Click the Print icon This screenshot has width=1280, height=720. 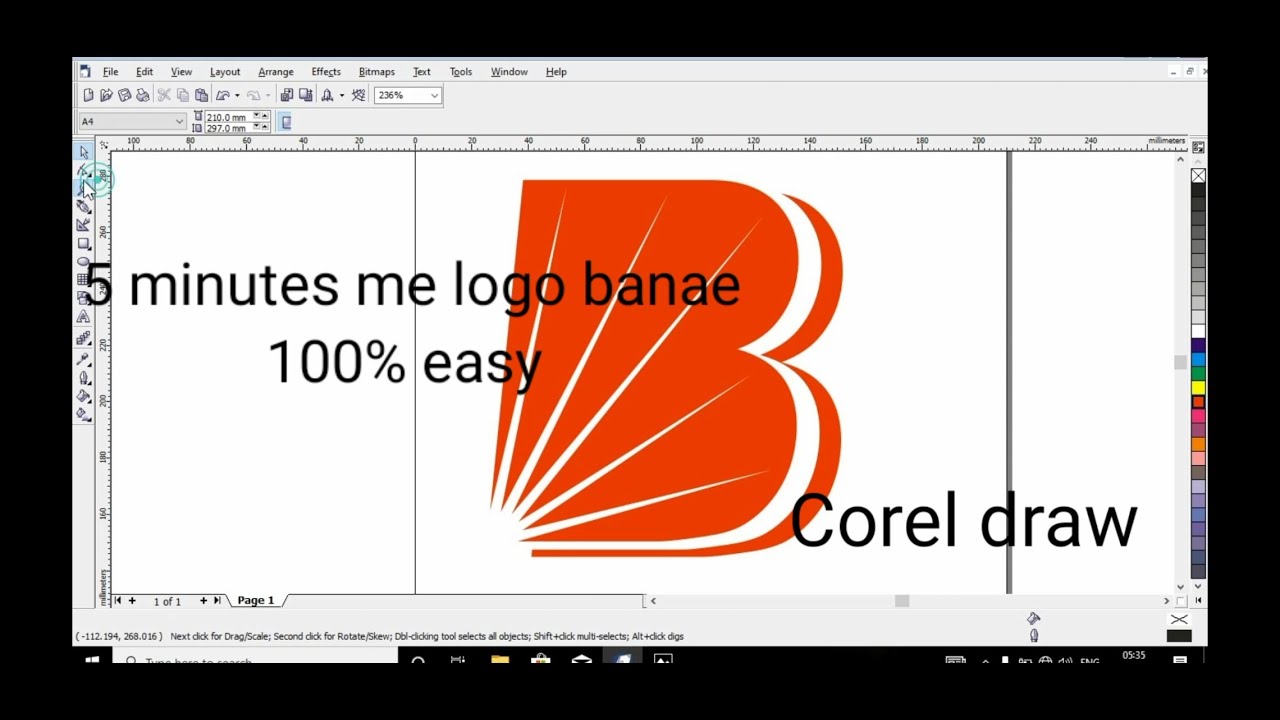click(x=143, y=95)
